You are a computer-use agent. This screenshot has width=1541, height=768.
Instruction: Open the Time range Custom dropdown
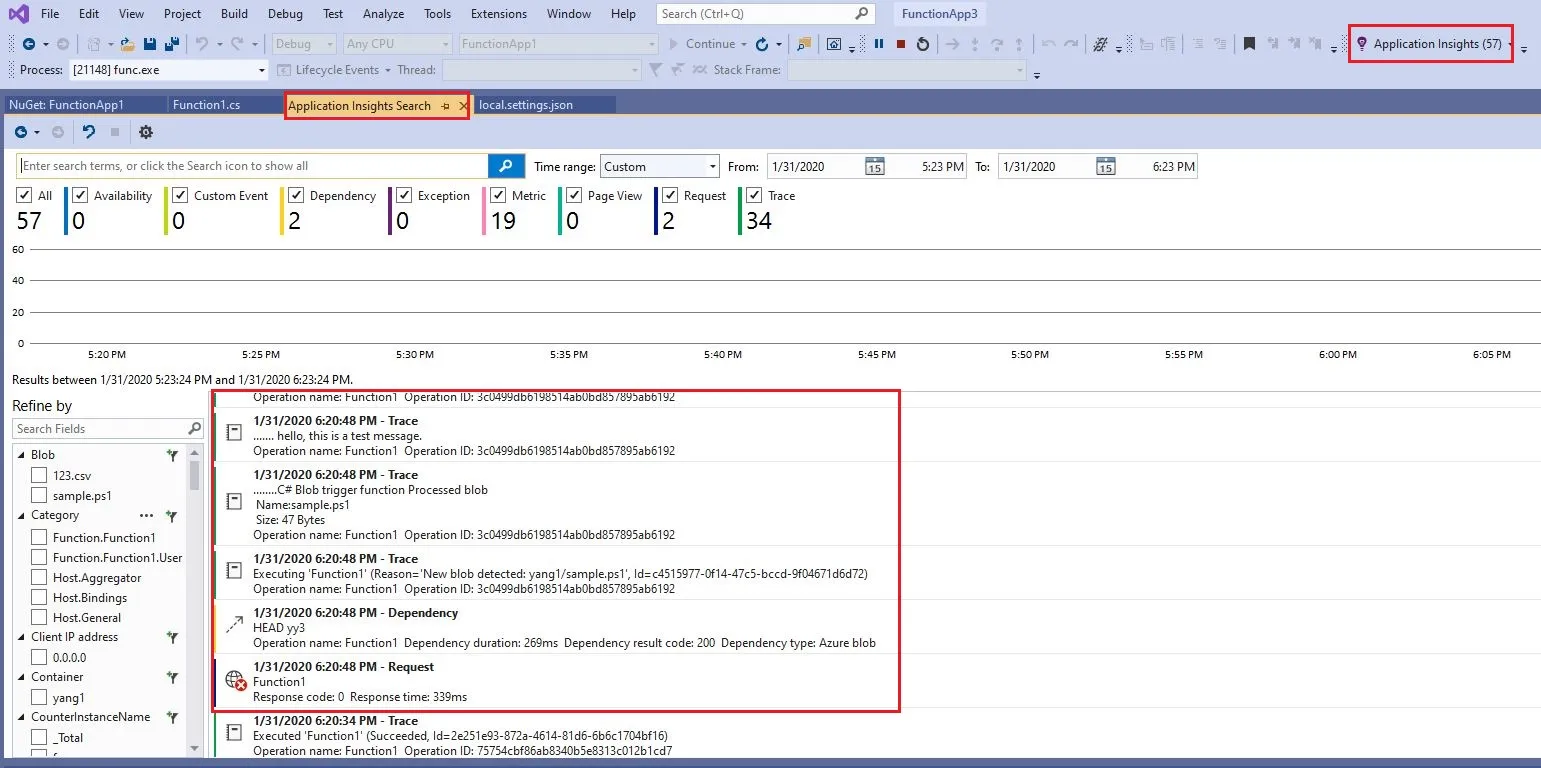(x=659, y=166)
